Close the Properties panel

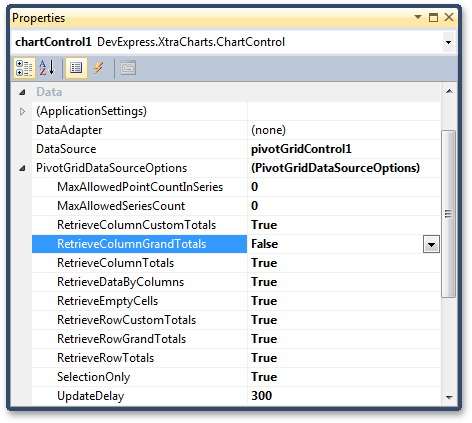tap(449, 17)
